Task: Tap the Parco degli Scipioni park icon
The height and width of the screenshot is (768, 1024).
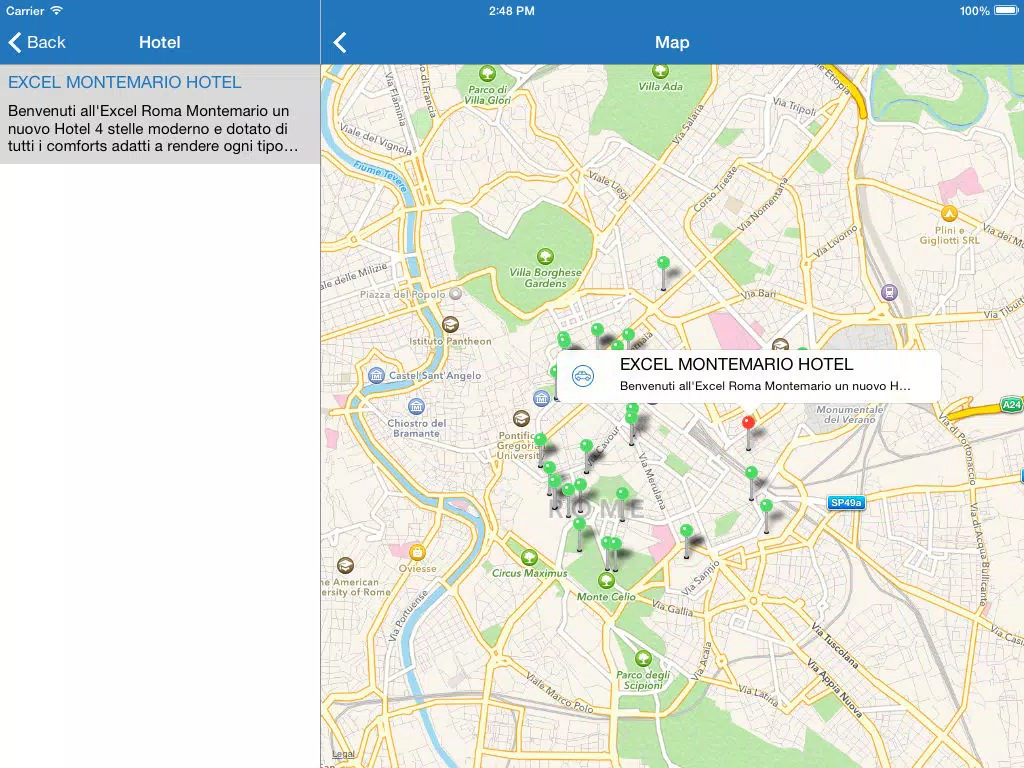Action: [x=643, y=658]
